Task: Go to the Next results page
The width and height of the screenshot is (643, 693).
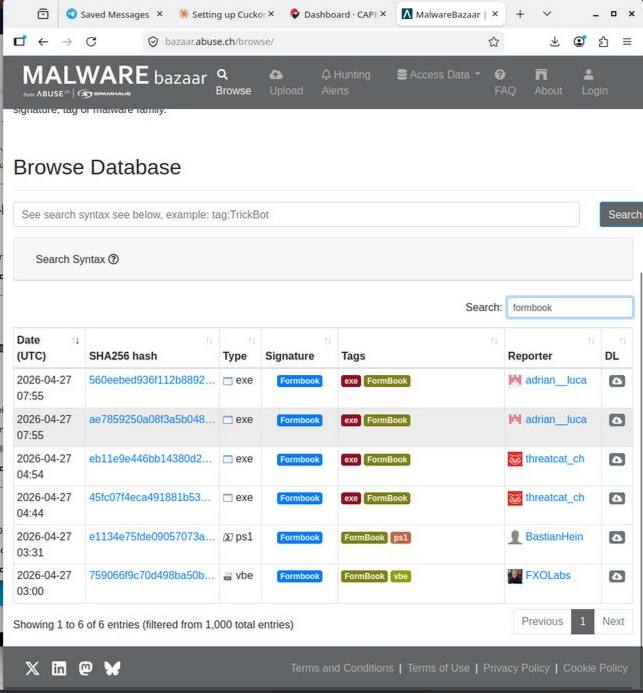Action: [613, 621]
